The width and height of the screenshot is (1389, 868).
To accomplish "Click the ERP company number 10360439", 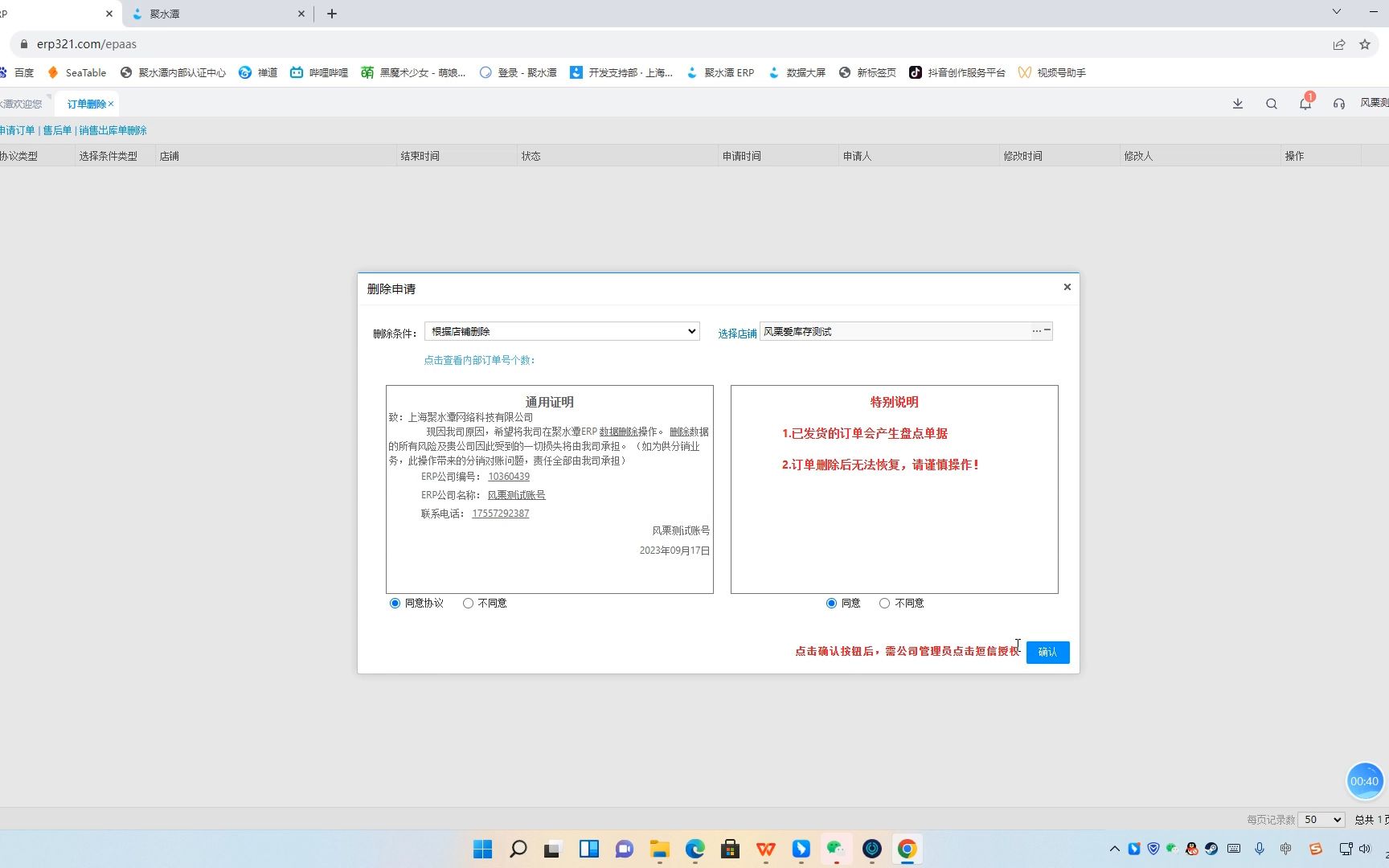I will click(509, 477).
